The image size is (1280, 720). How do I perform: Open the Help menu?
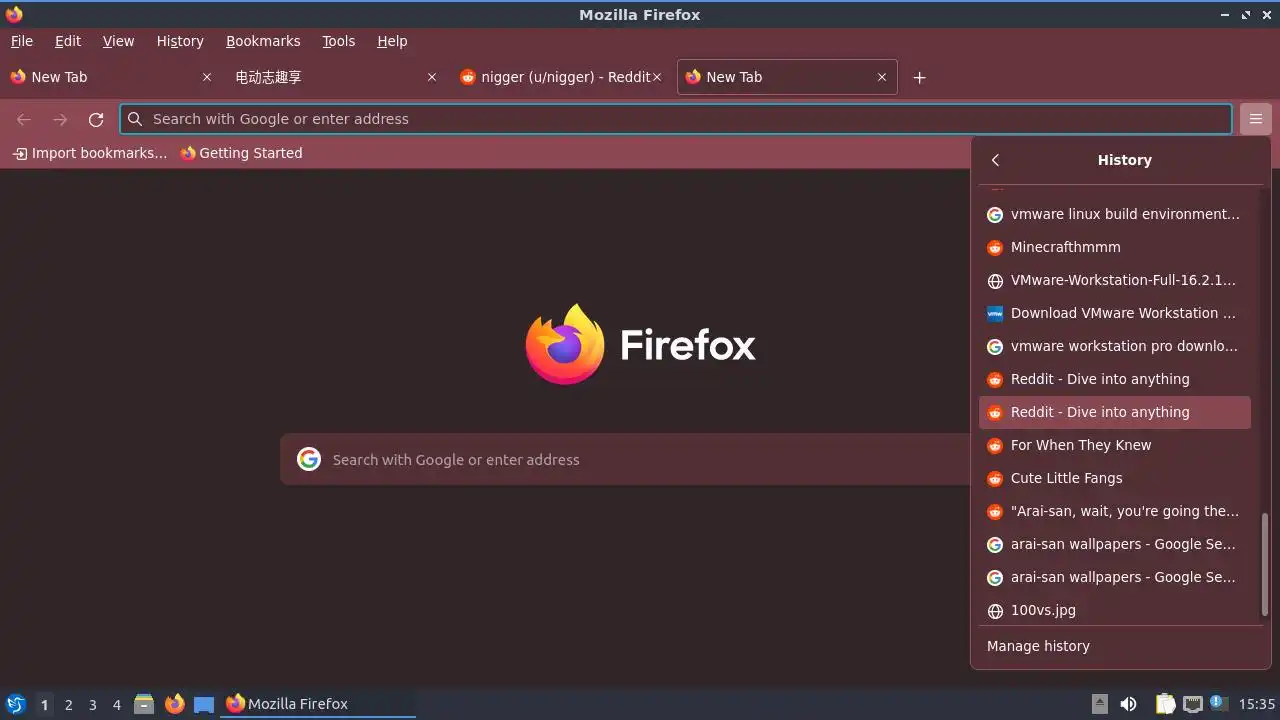coord(392,41)
